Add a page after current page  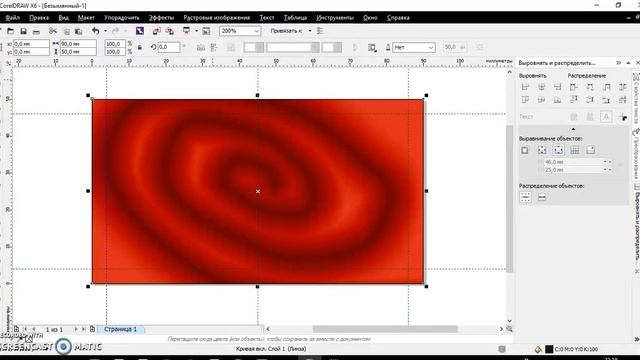click(x=92, y=329)
